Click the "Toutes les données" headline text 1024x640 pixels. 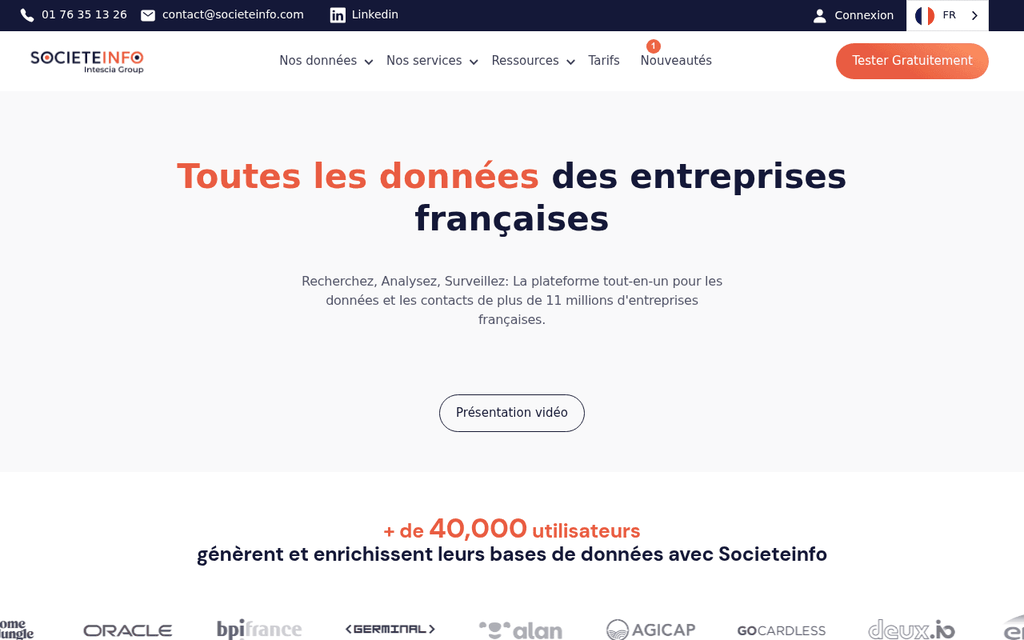357,176
